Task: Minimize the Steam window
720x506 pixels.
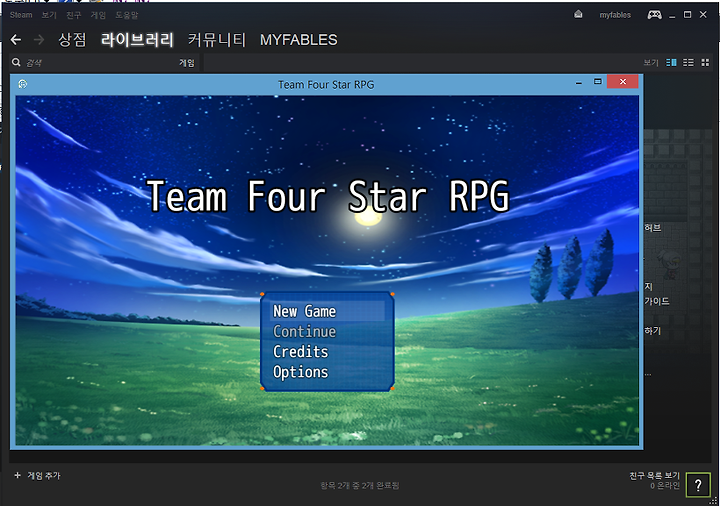Action: (x=672, y=15)
